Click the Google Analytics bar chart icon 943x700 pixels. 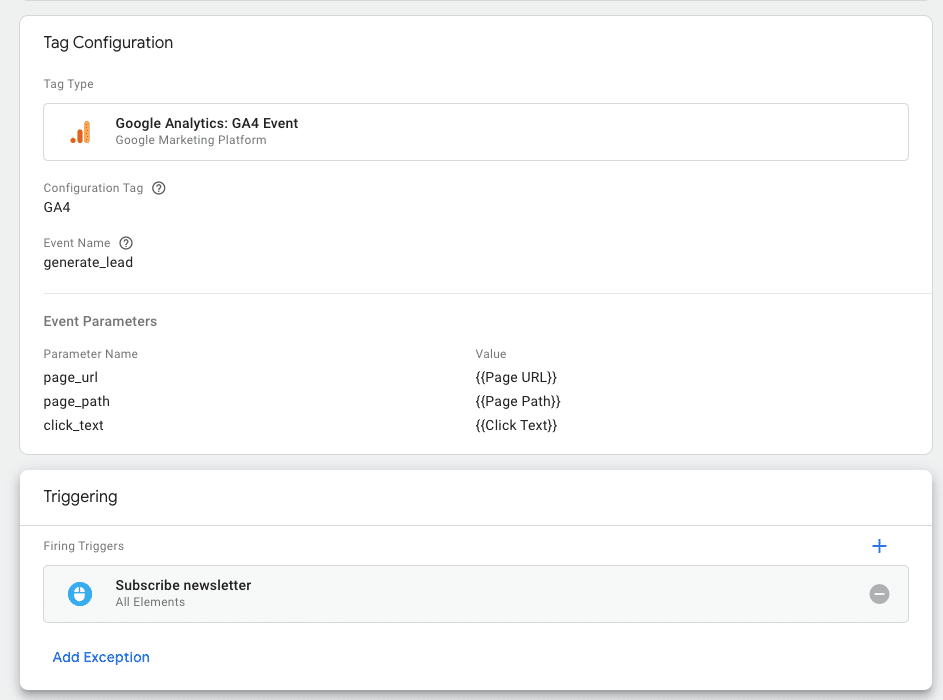tap(80, 132)
